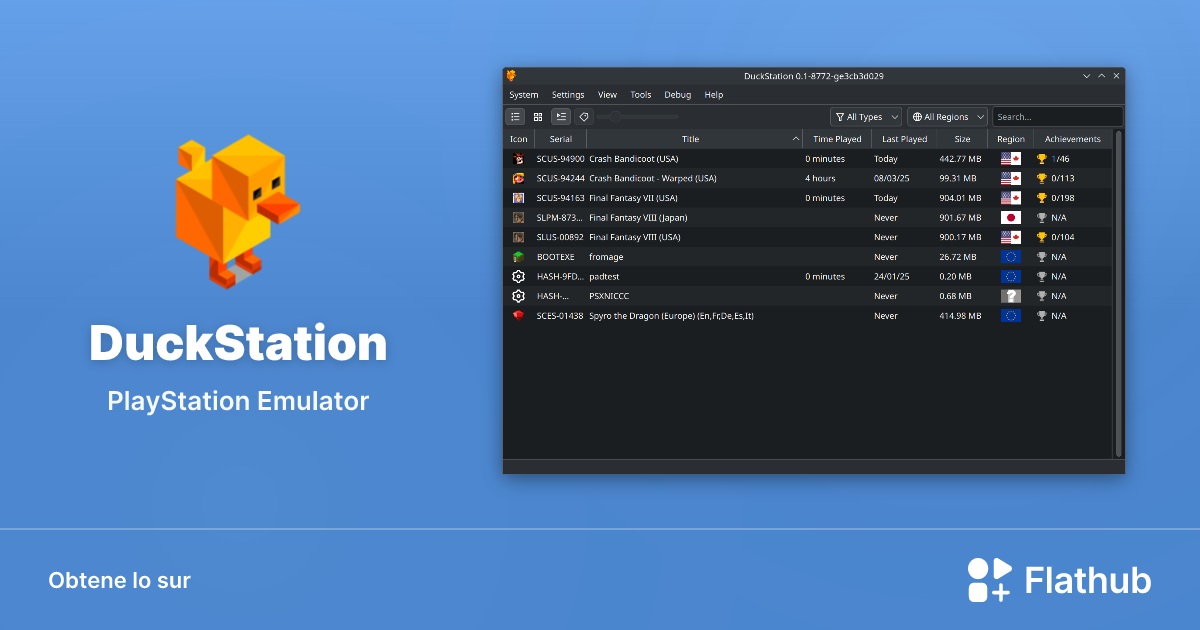Visit the Flathub link
The width and height of the screenshot is (1200, 630).
click(1060, 580)
